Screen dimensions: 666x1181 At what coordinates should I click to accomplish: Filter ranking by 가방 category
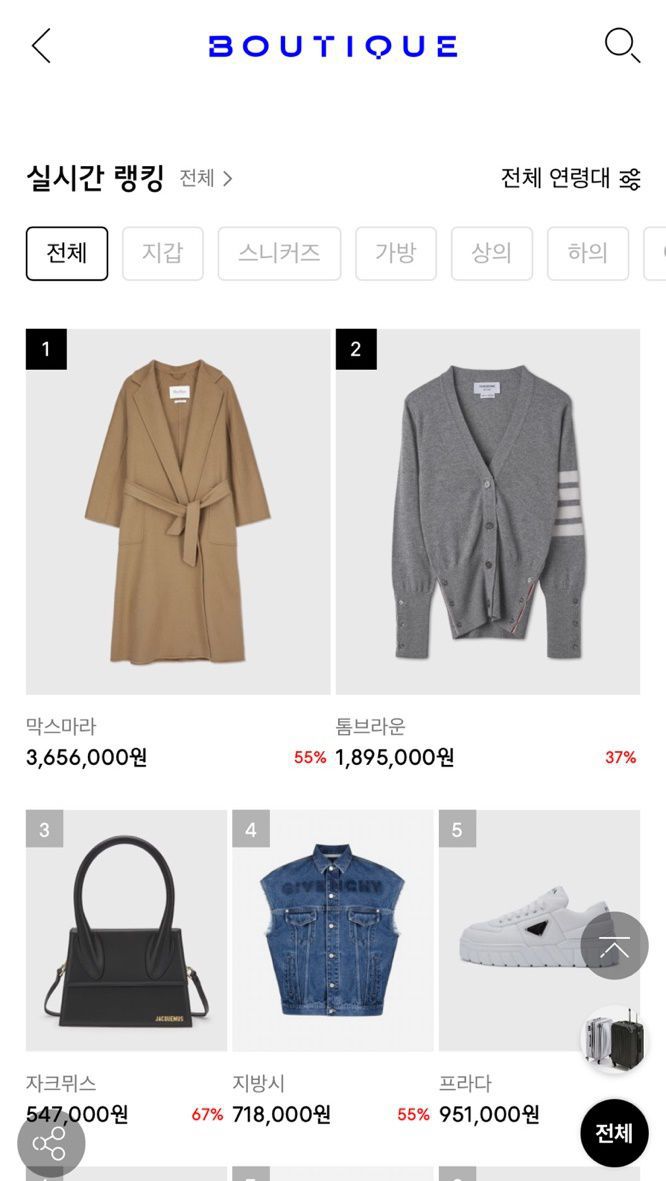tap(396, 253)
